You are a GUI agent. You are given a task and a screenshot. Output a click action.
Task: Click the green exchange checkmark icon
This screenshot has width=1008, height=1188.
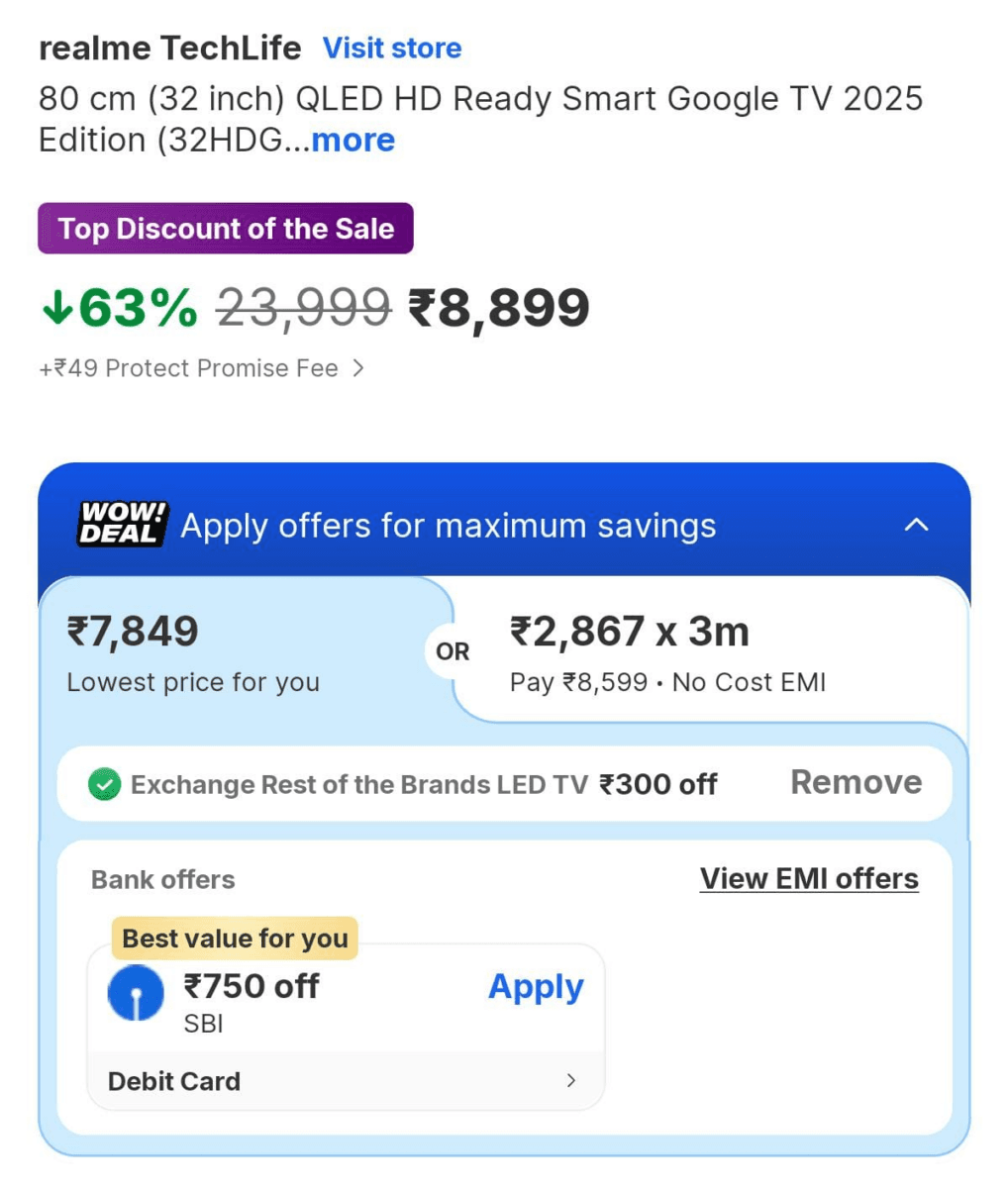pyautogui.click(x=104, y=785)
